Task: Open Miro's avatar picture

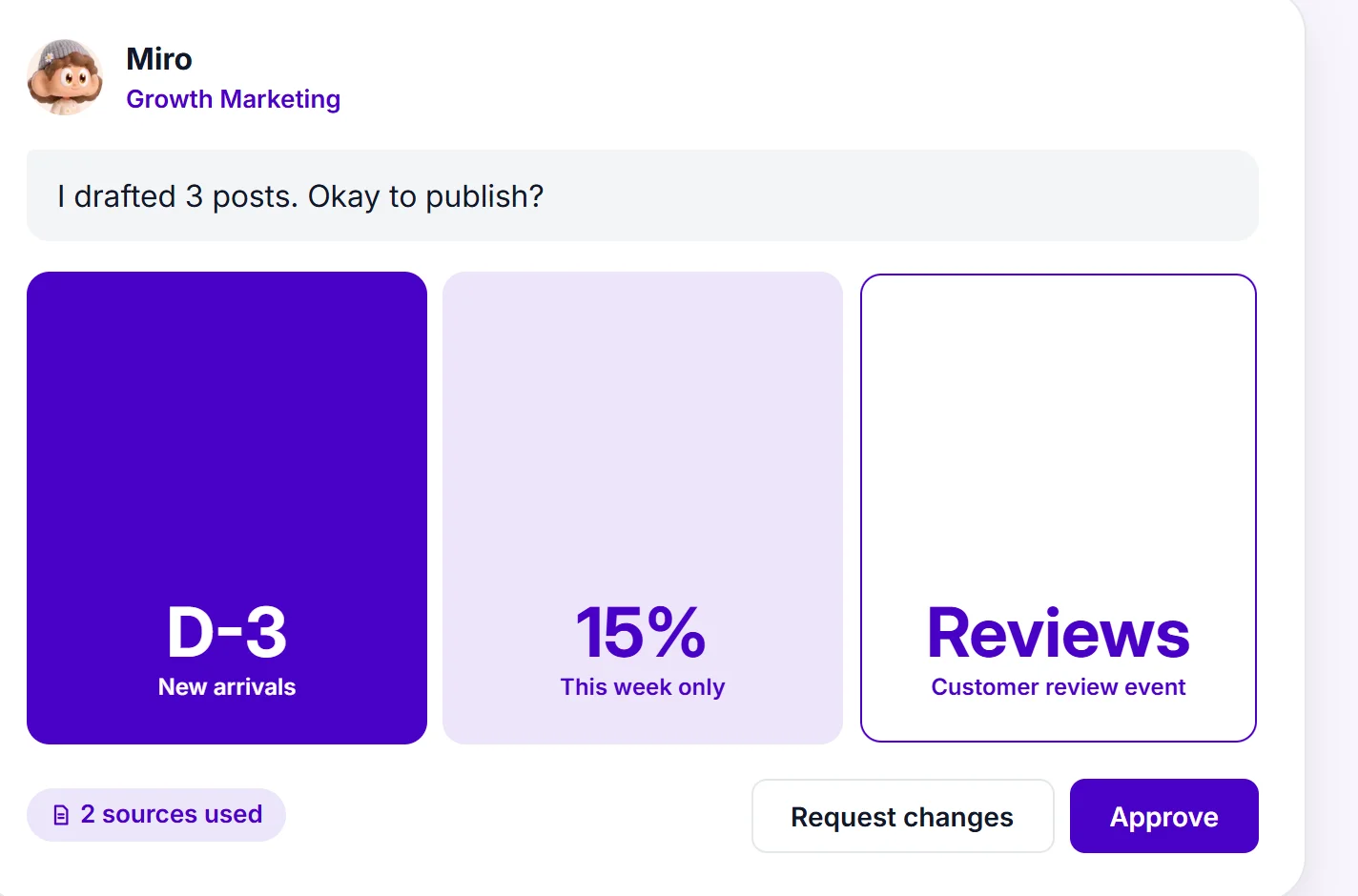Action: click(x=66, y=77)
